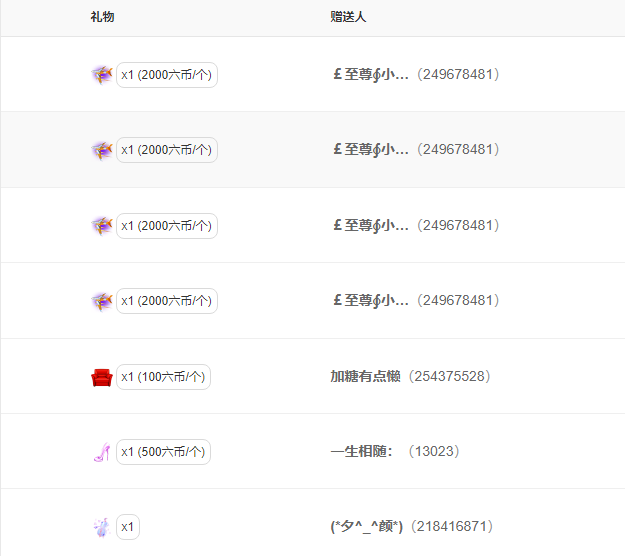The width and height of the screenshot is (625, 556).
Task: Click the ID number (254375528)
Action: coord(450,376)
